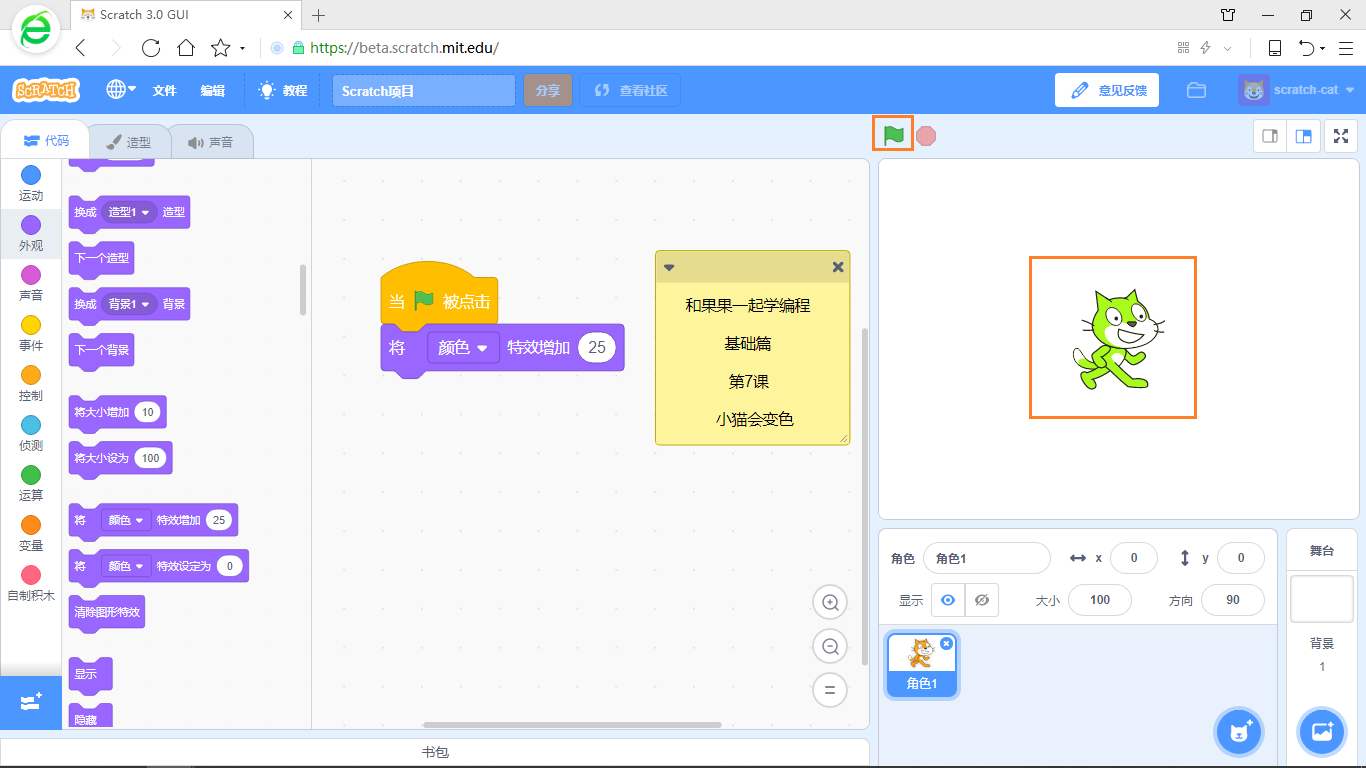1366x768 pixels.
Task: Close the yellow comment note
Action: [838, 267]
